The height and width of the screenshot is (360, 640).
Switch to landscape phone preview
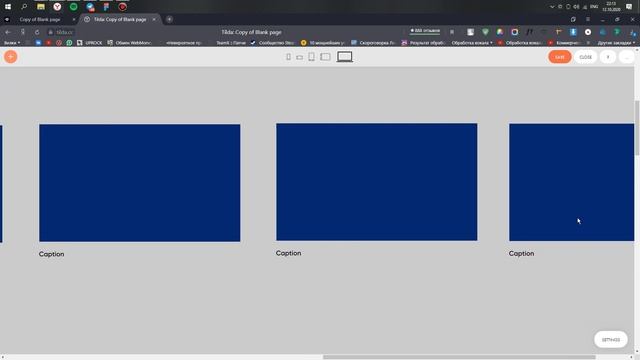[x=300, y=58]
